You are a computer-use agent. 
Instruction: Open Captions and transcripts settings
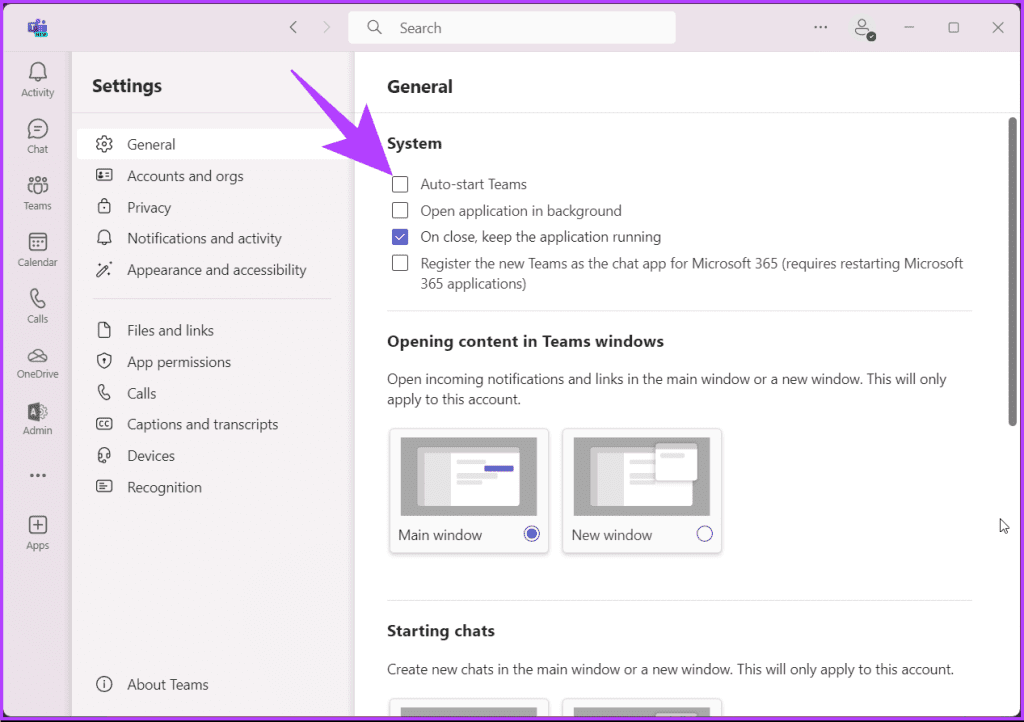click(202, 424)
